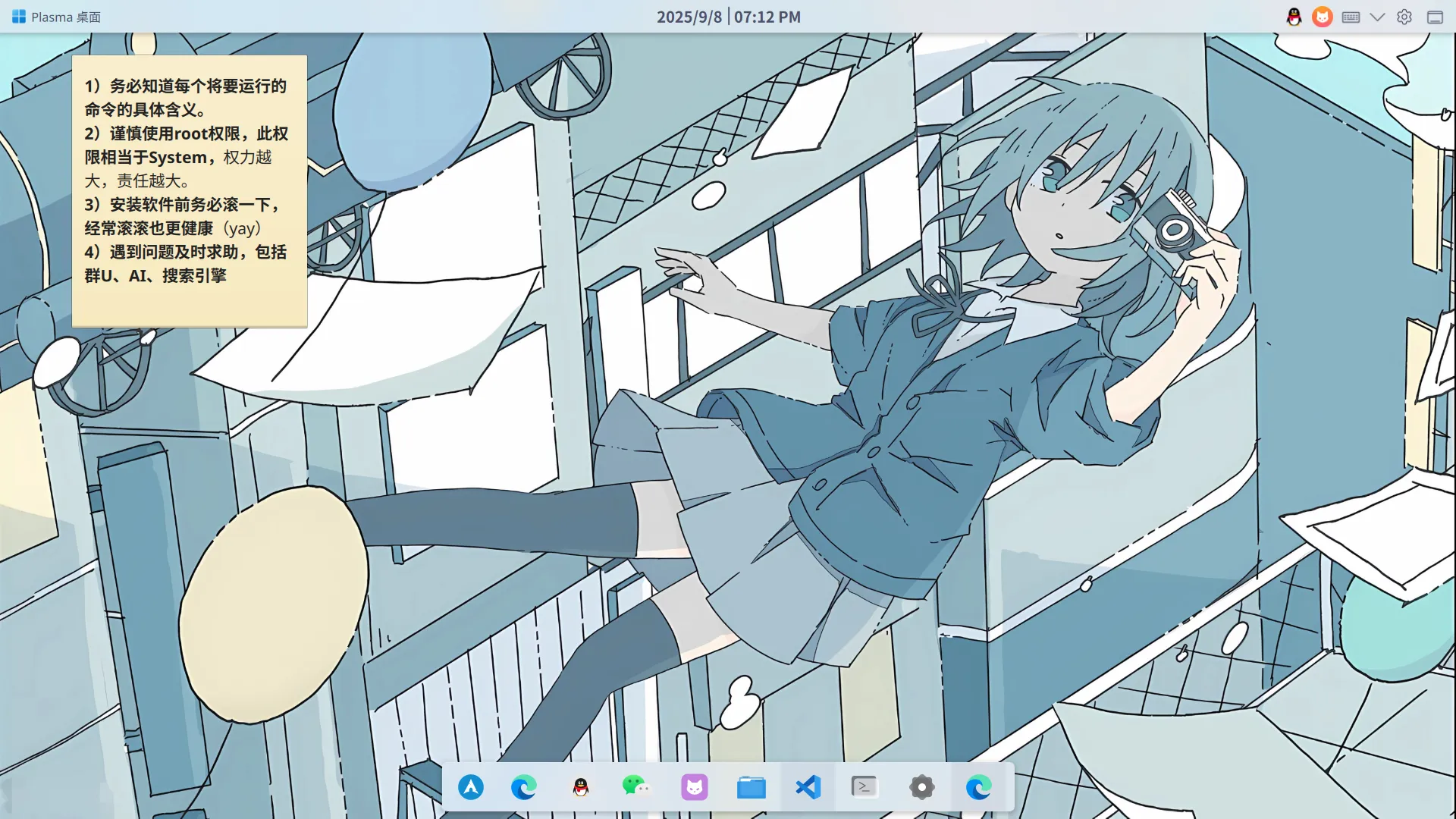Open QQ penguin app from the dock
Viewport: 1456px width, 819px height.
[x=581, y=787]
